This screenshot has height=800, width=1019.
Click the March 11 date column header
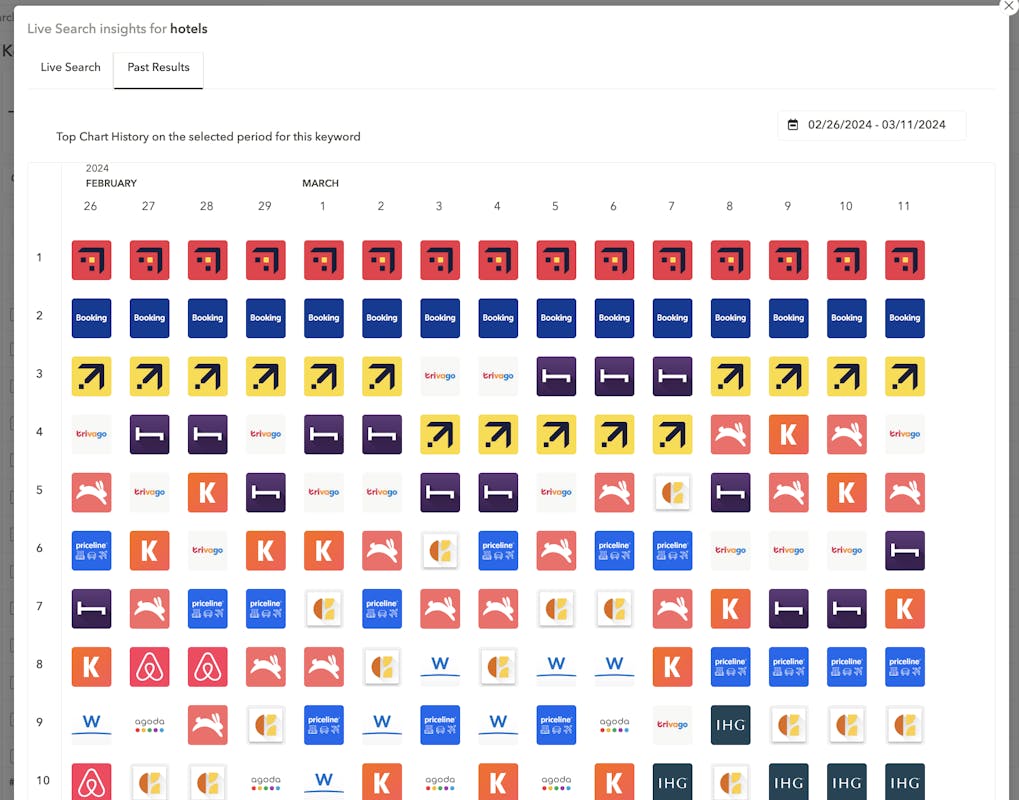904,207
